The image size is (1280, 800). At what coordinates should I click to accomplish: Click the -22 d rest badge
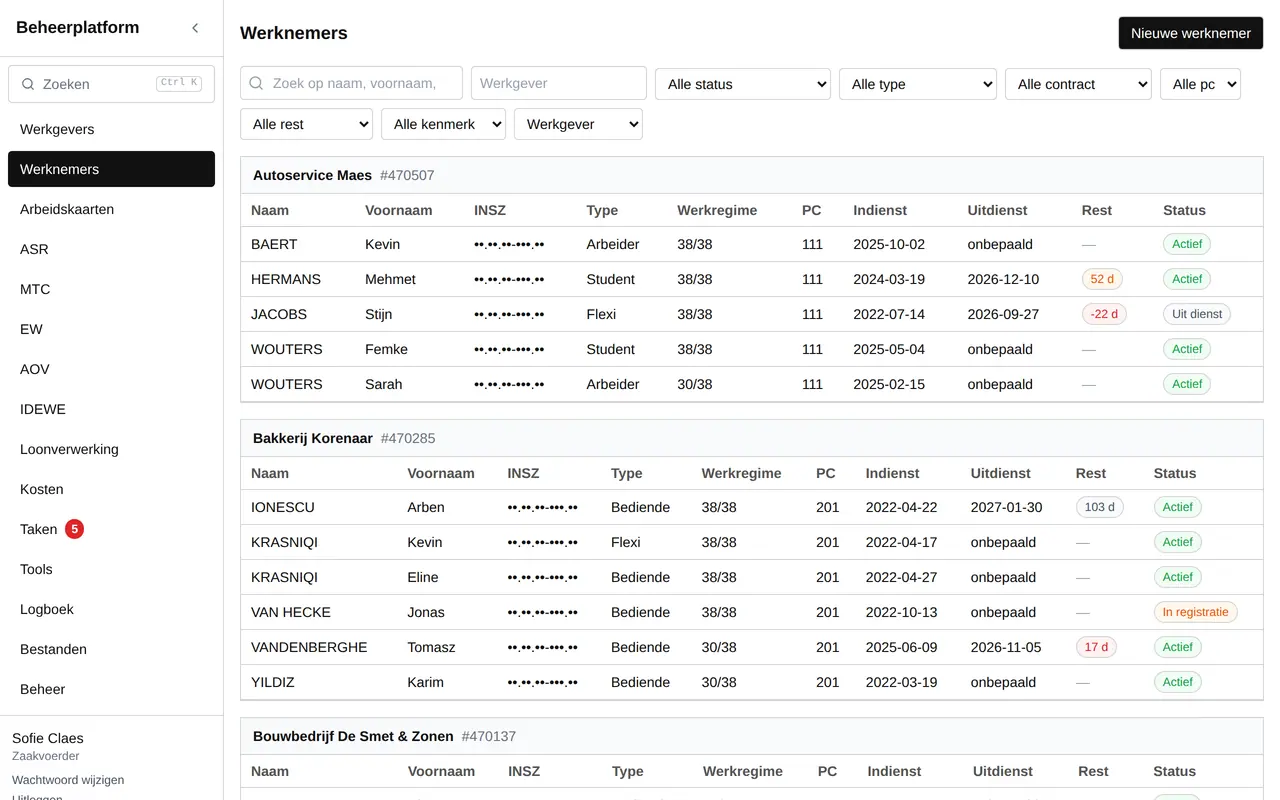click(x=1104, y=314)
